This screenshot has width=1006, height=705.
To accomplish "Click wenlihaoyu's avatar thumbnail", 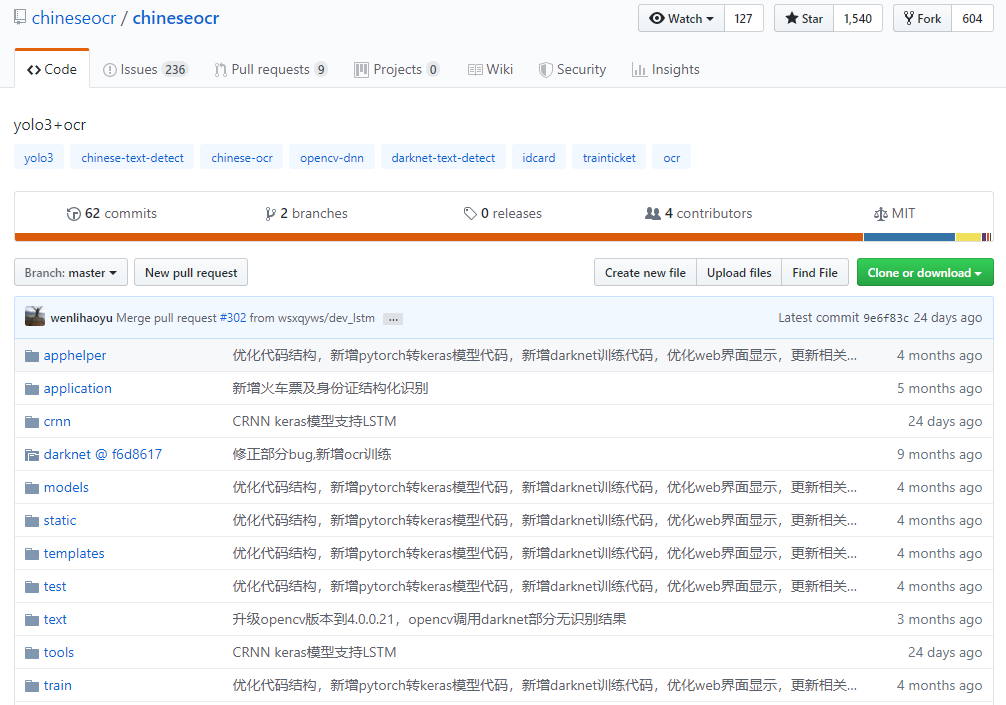I will point(35,316).
